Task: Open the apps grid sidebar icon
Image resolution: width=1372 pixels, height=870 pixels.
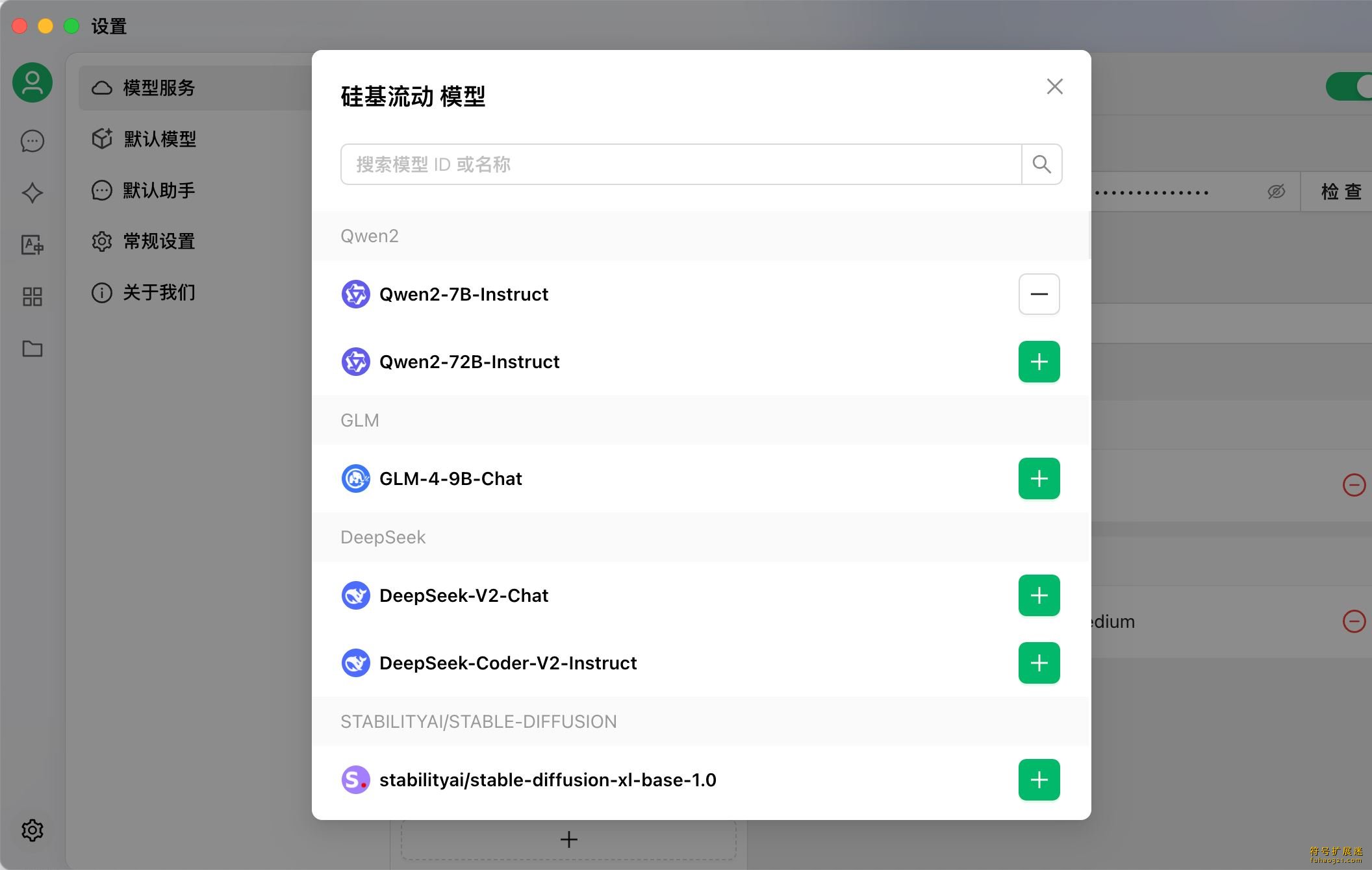Action: [x=32, y=297]
